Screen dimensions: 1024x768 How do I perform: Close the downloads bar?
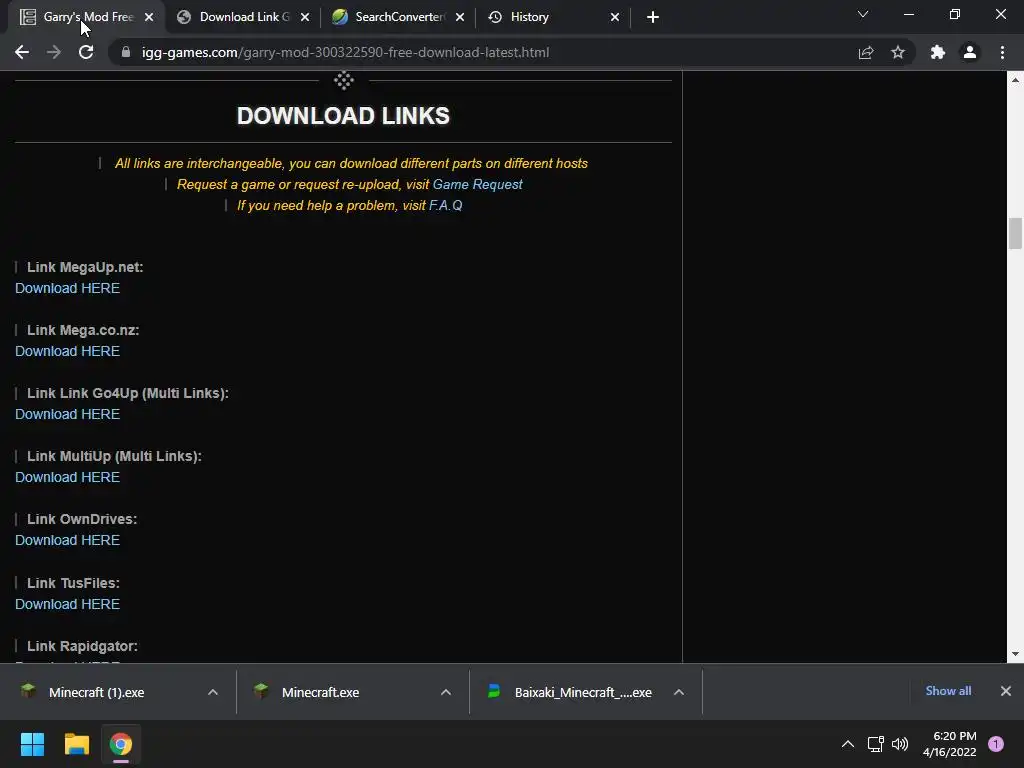point(1006,691)
